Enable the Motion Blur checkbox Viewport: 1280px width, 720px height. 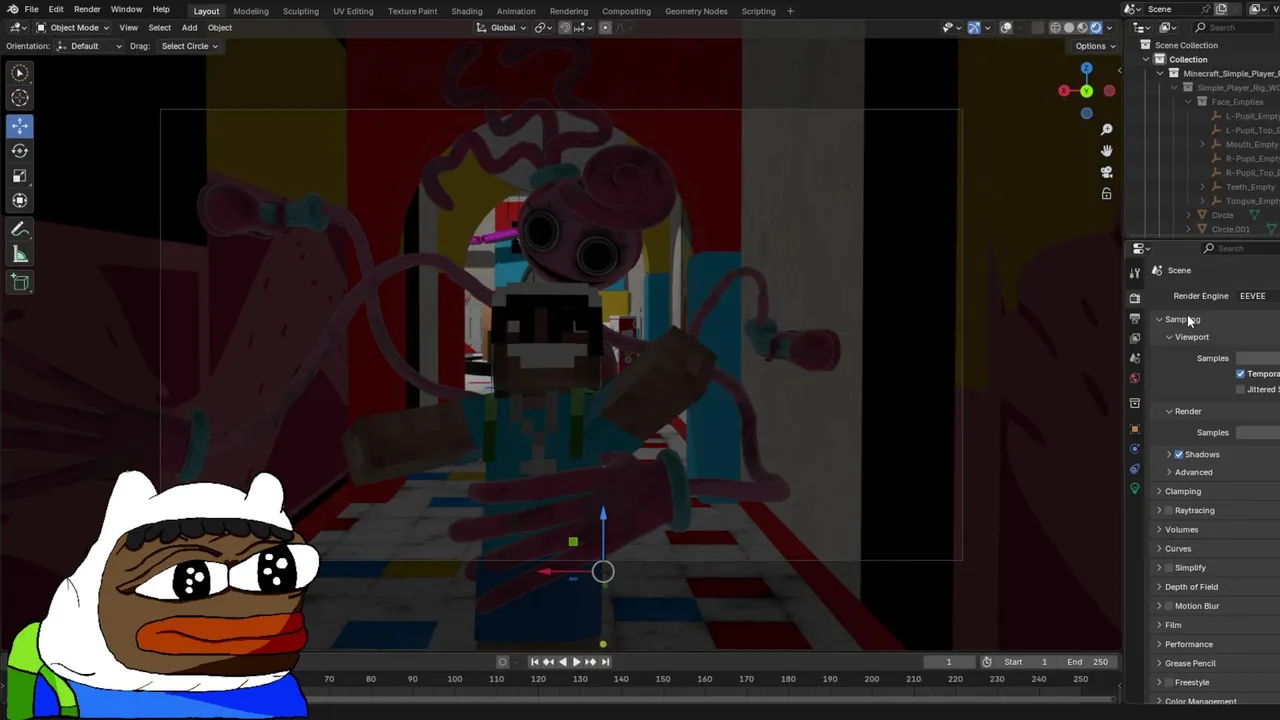[x=1169, y=606]
